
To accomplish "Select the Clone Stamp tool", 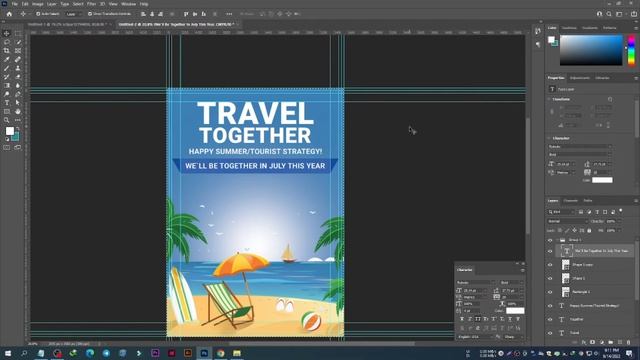I will tap(18, 68).
